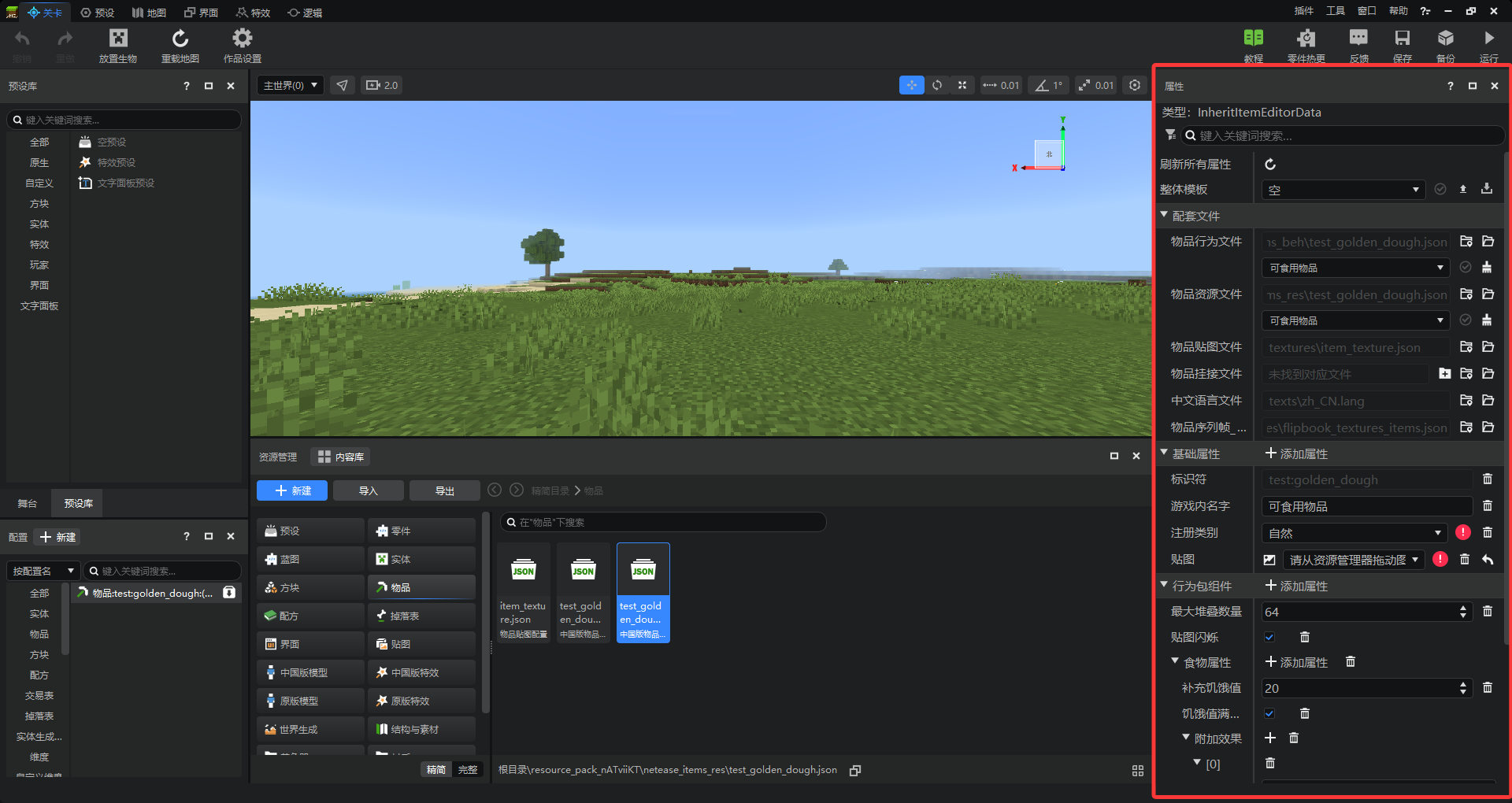Open 可食用物品 dropdown under 物品行为文件
Viewport: 1512px width, 803px height.
tap(1355, 268)
